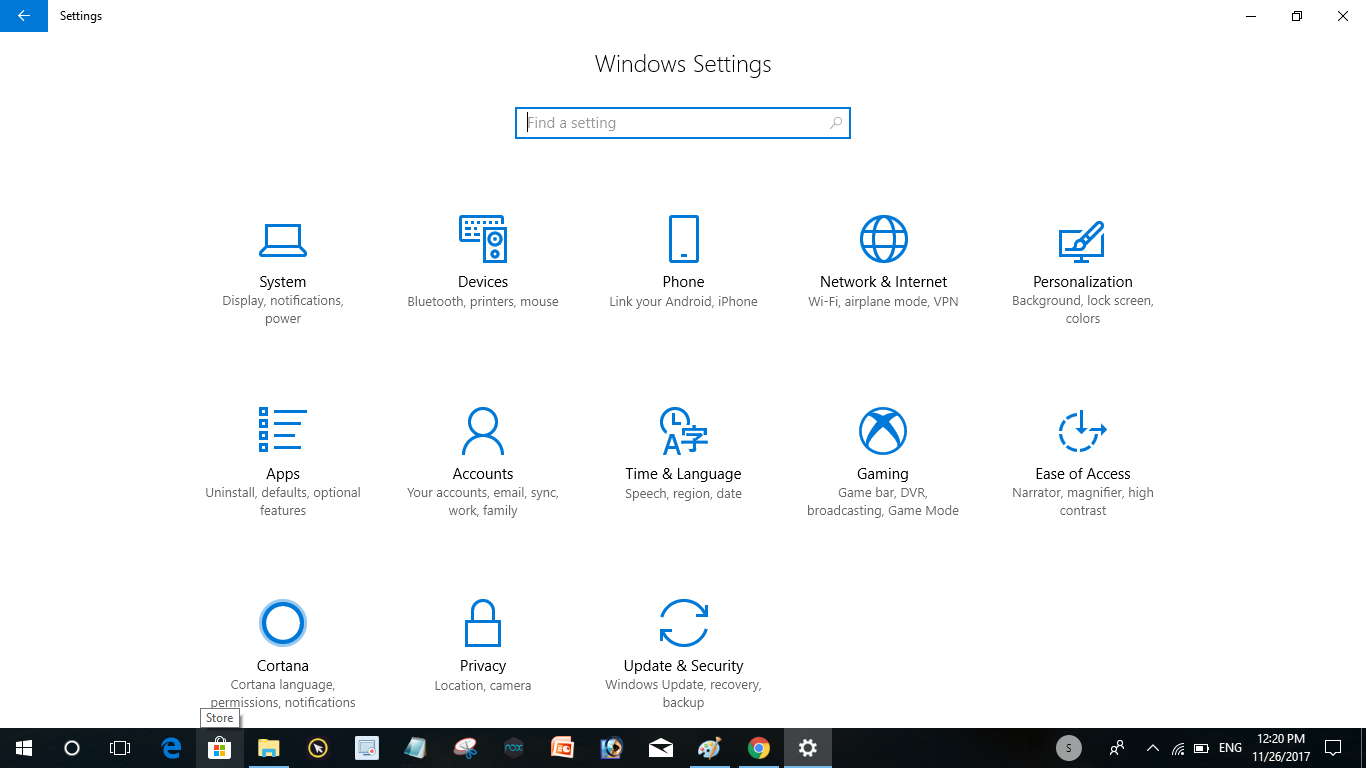This screenshot has height=768, width=1366.
Task: Open Accounts settings
Action: (x=483, y=450)
